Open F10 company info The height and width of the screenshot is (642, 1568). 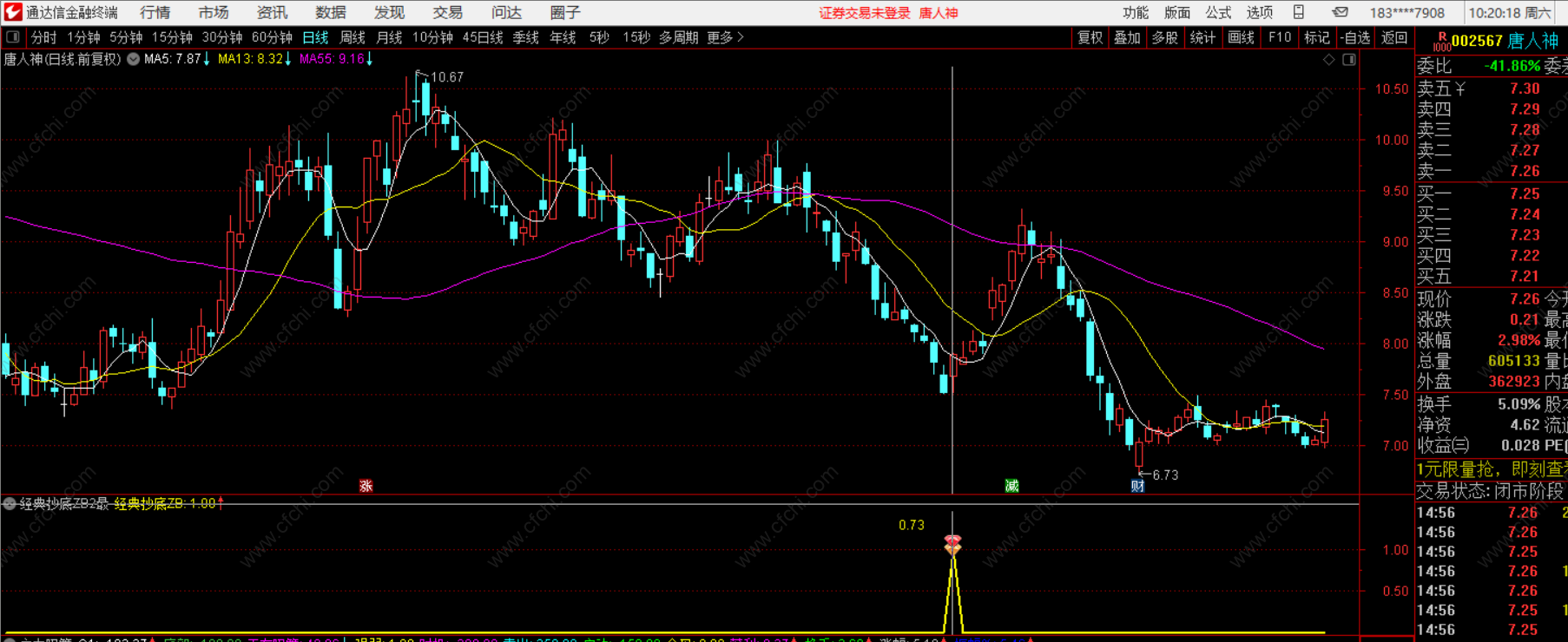click(x=1279, y=37)
